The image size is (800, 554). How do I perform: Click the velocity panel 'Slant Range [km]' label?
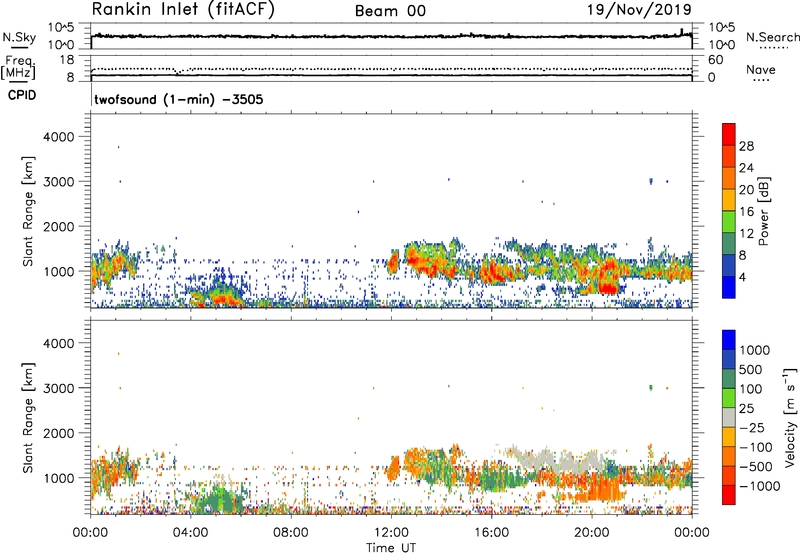28,418
